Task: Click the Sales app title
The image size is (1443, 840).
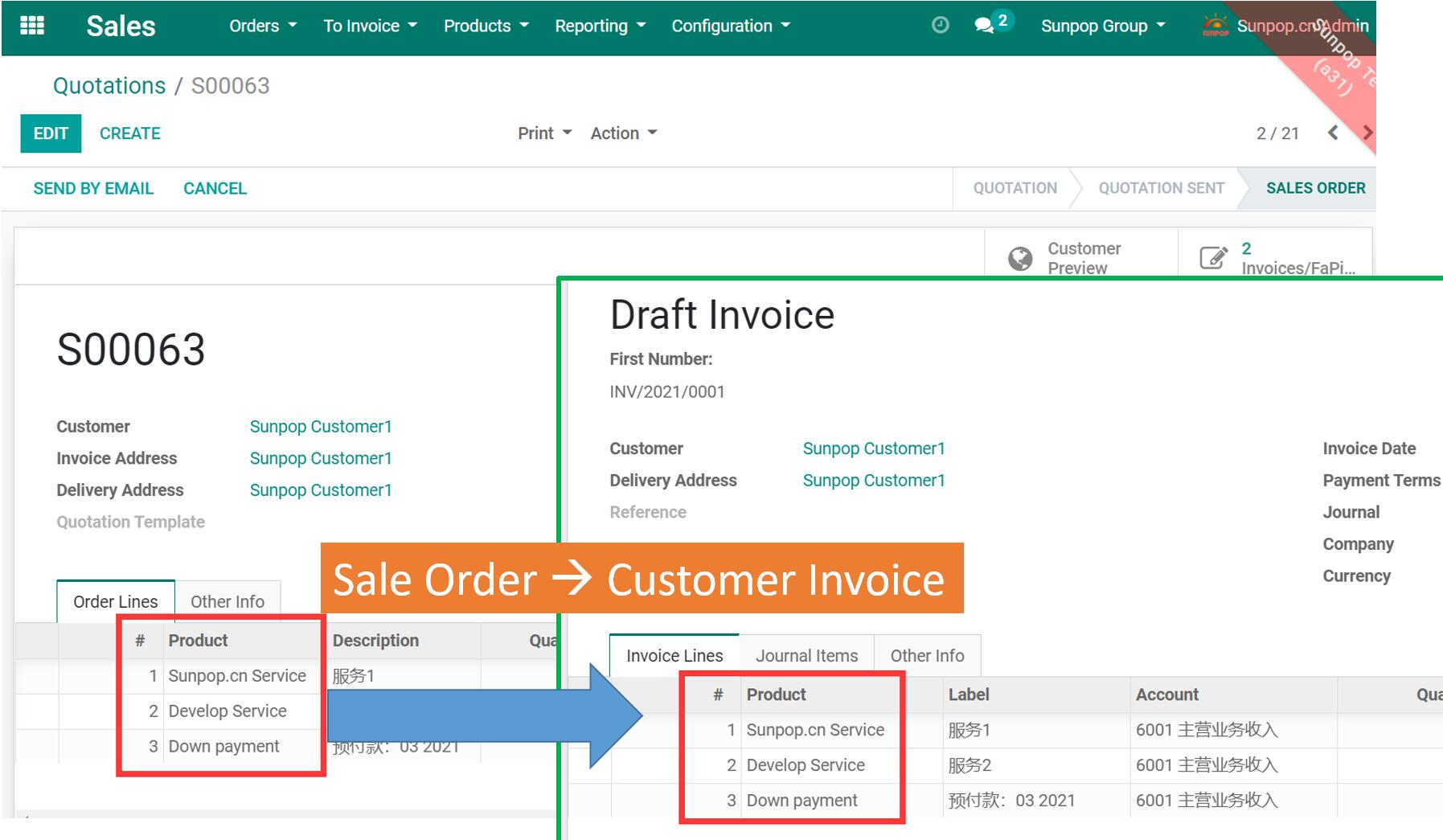Action: coord(121,26)
